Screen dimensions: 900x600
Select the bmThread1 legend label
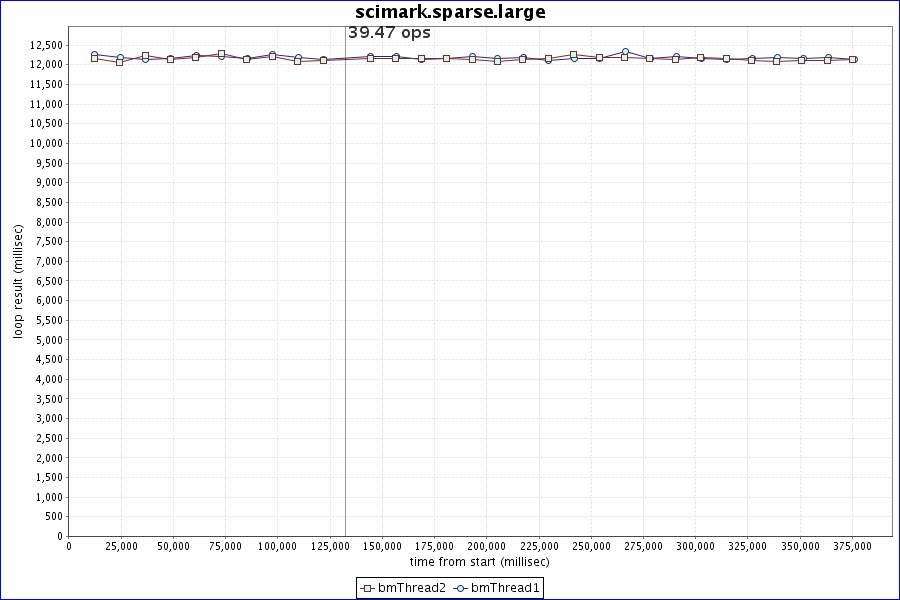click(505, 588)
